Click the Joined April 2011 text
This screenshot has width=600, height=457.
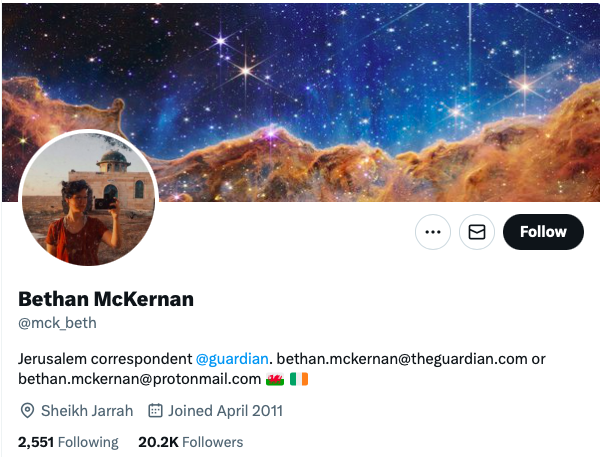tap(225, 411)
